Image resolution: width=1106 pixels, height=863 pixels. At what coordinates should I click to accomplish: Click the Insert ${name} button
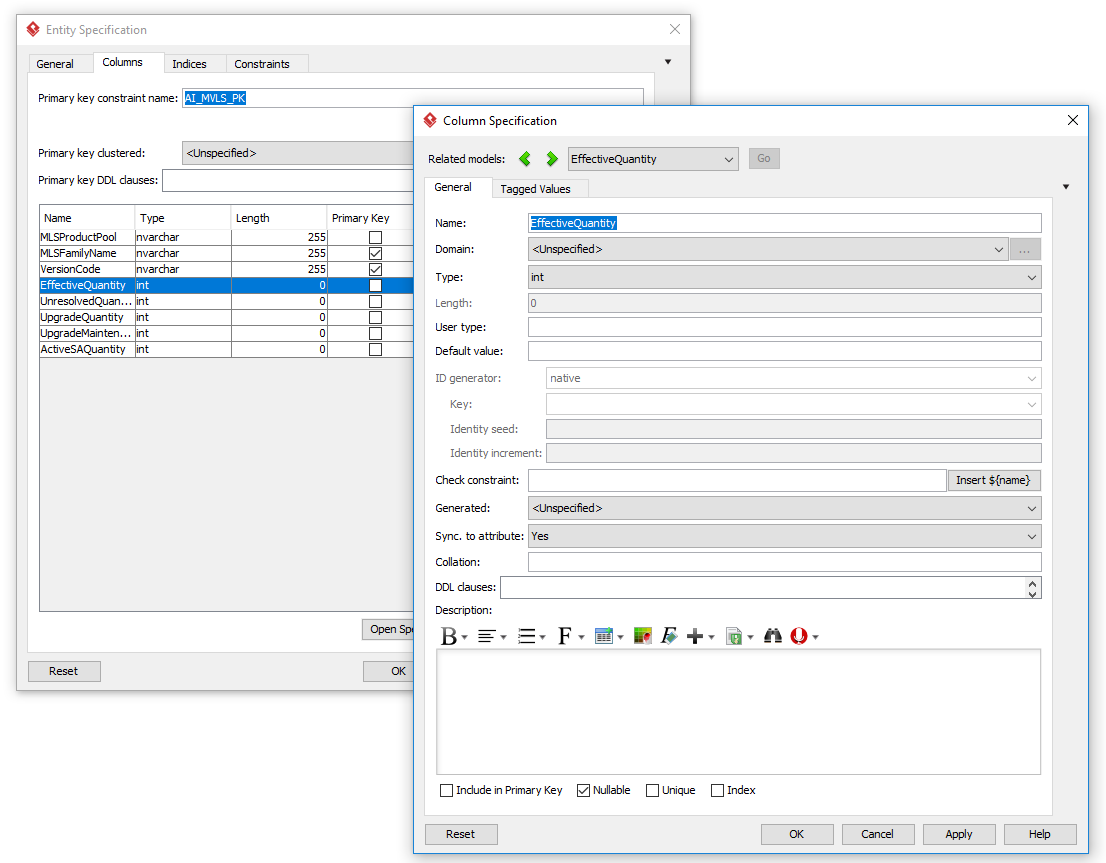[993, 481]
